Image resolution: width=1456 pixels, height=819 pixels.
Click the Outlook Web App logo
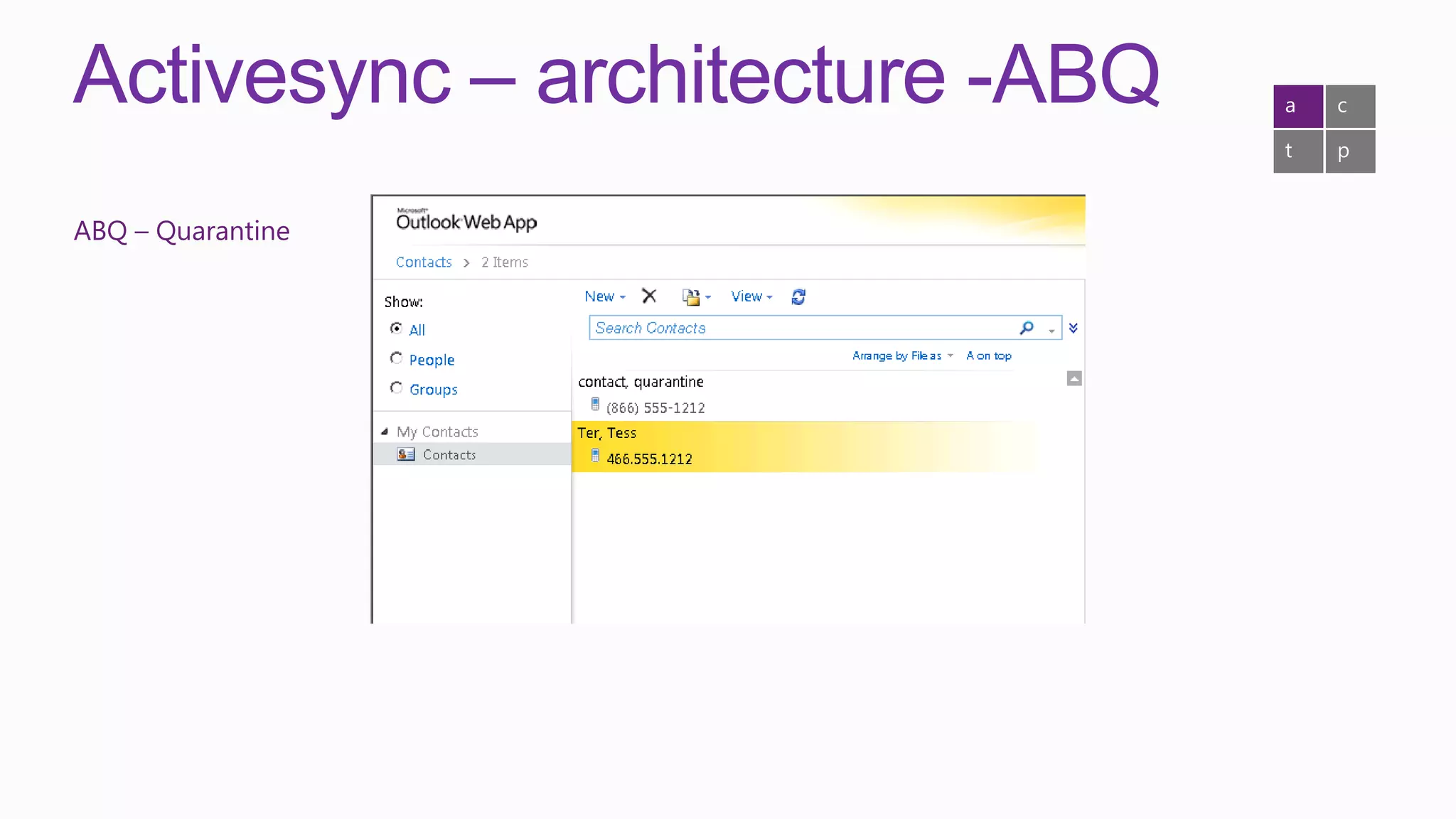pos(466,220)
